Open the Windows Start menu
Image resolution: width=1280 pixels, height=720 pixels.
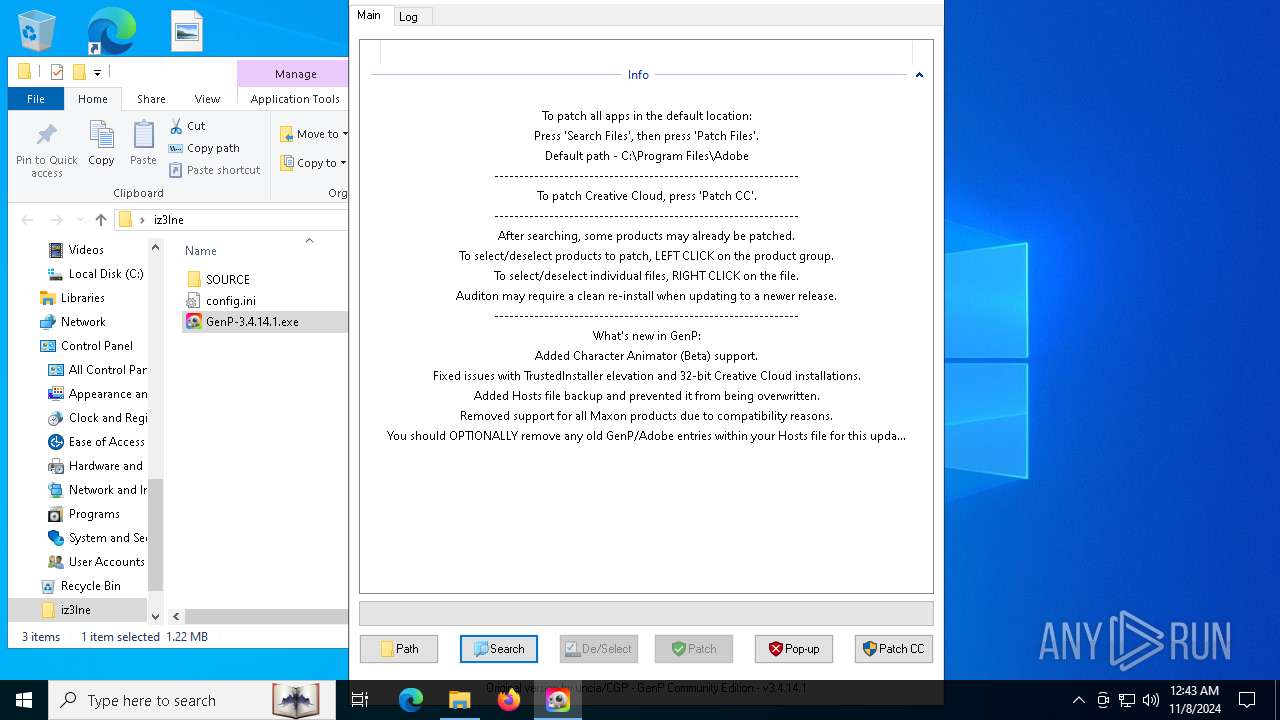tap(24, 701)
